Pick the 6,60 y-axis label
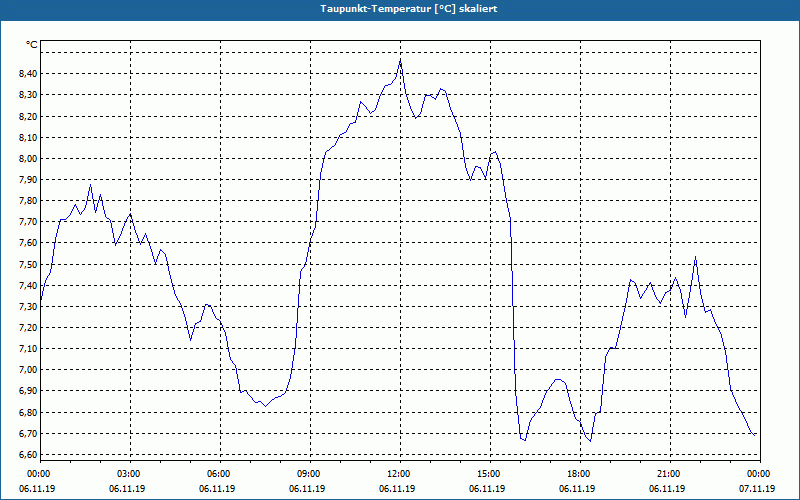 click(28, 455)
